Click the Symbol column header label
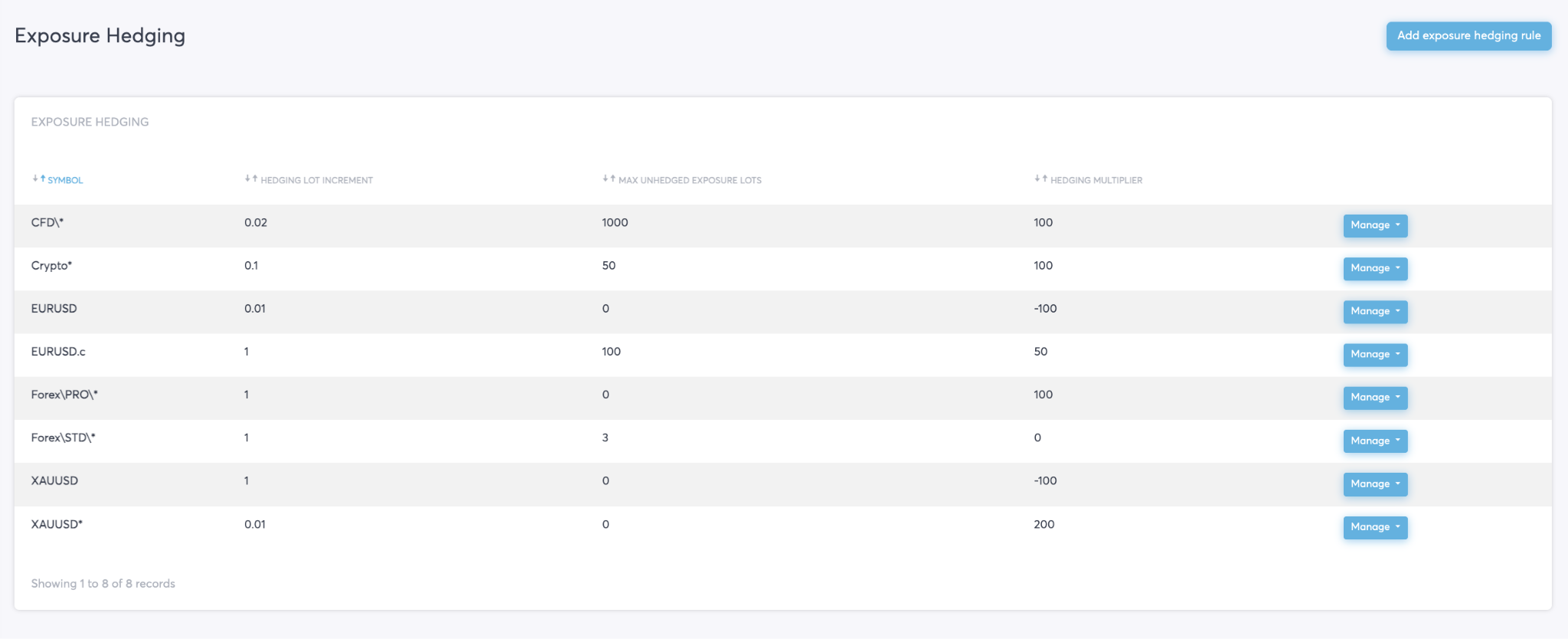 point(65,180)
